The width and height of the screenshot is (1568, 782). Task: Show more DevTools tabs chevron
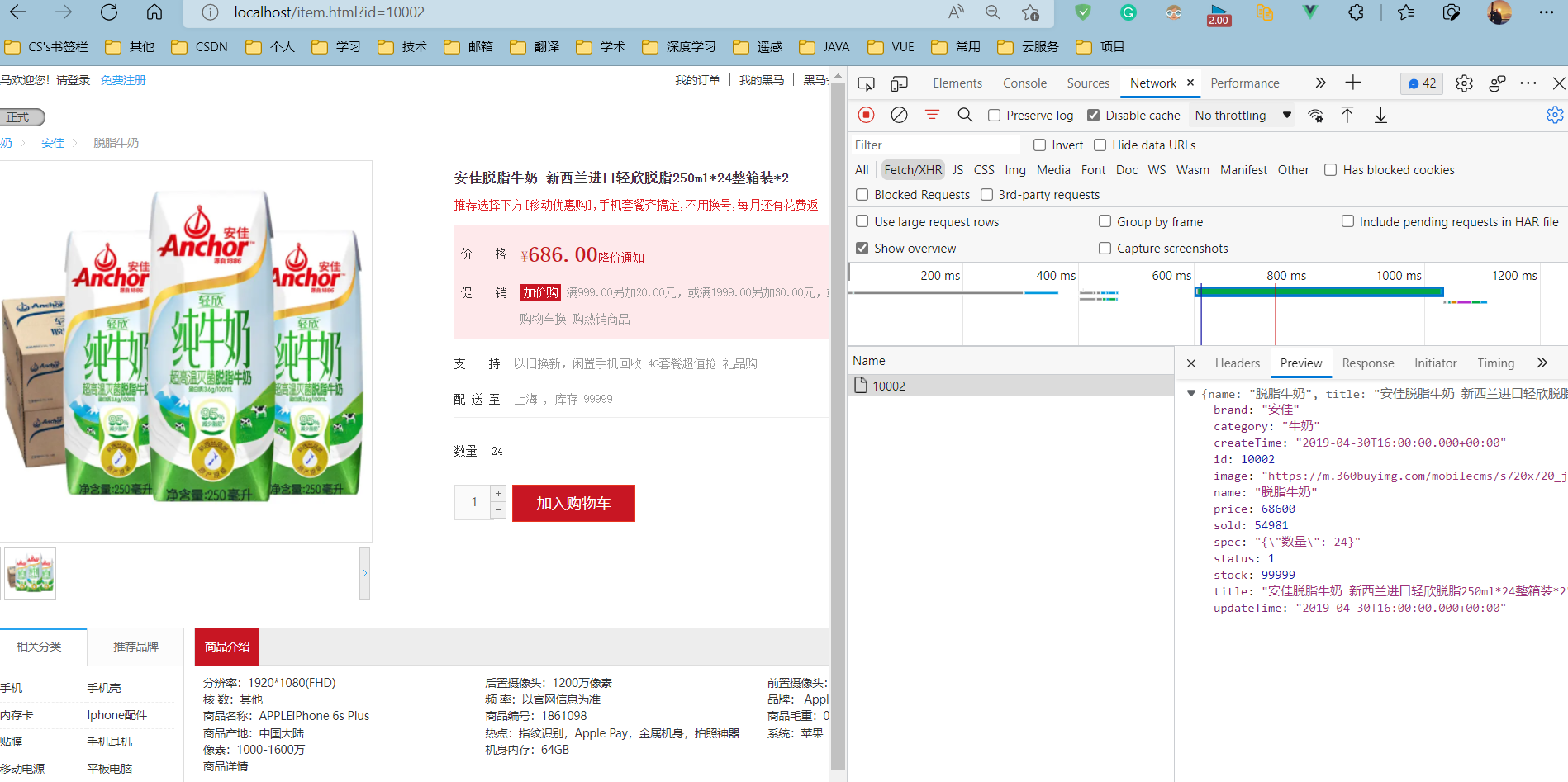[x=1320, y=83]
